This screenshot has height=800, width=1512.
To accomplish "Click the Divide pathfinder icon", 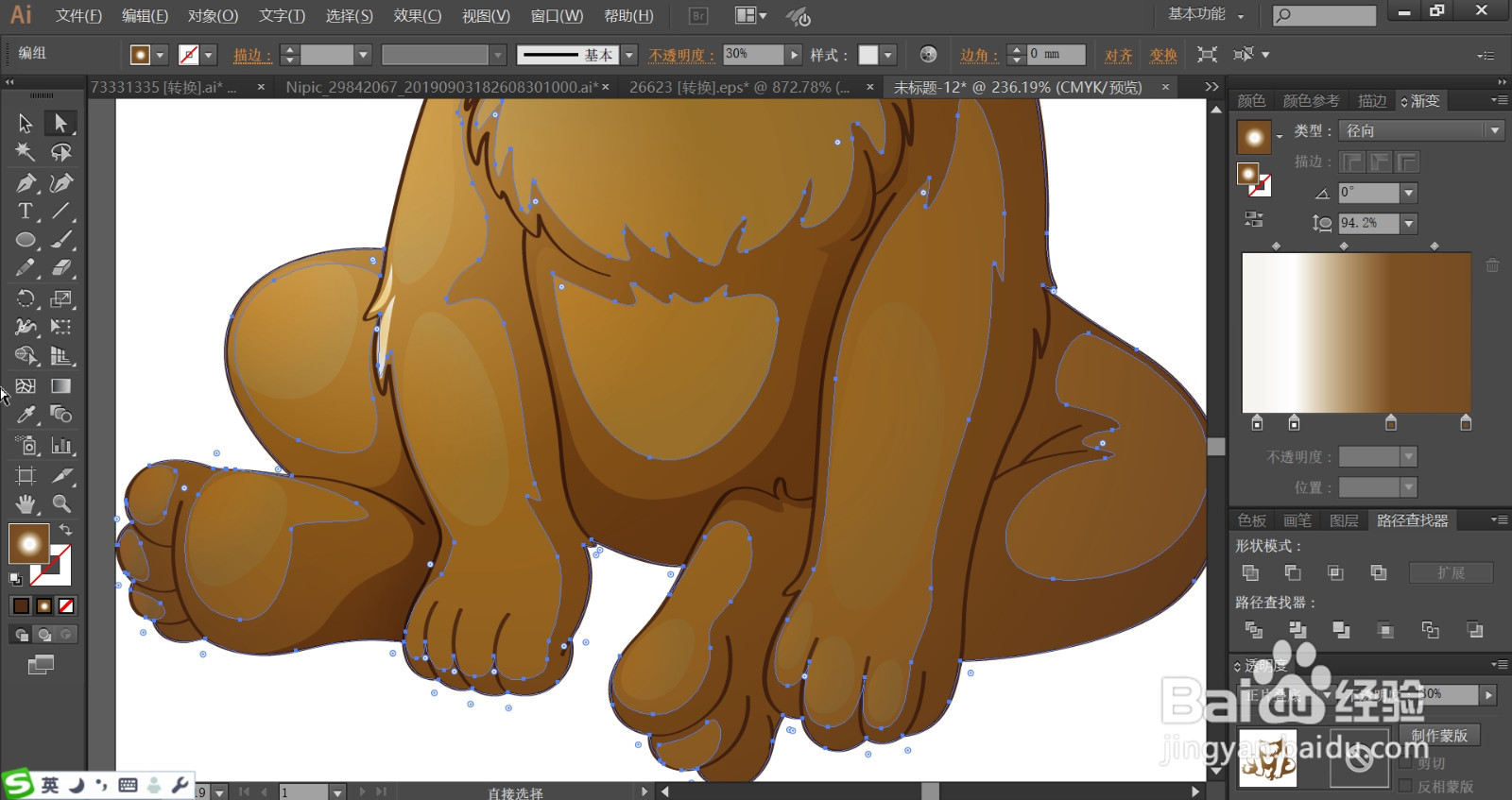I will [1254, 629].
